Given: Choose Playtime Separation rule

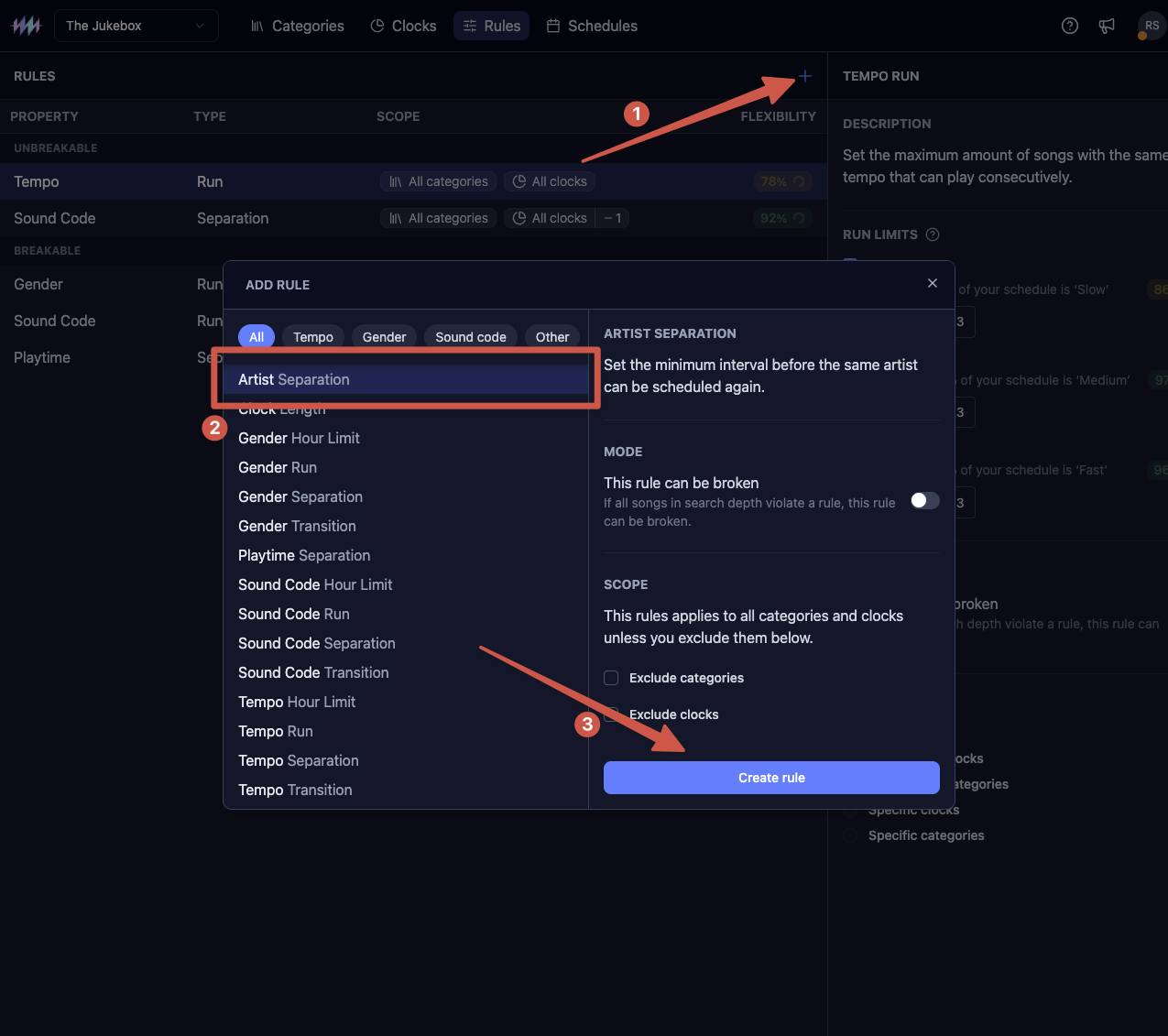Looking at the screenshot, I should 406,555.
